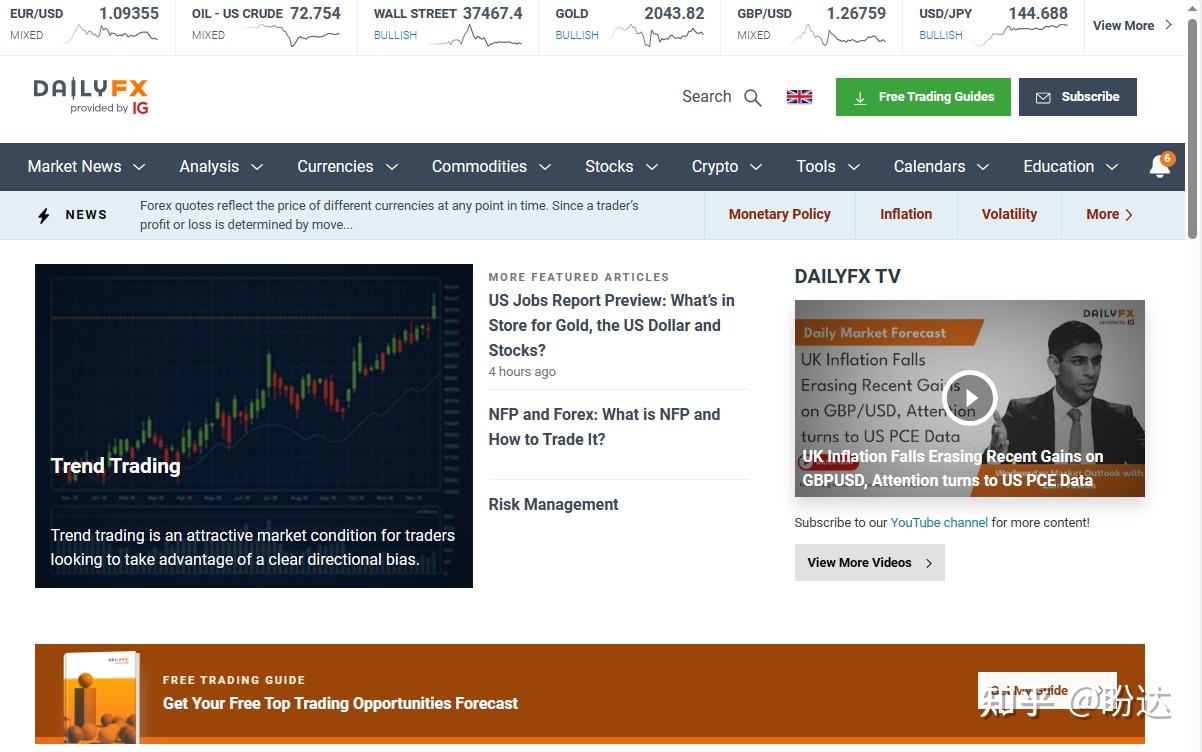1202x752 pixels.
Task: Click the USD/JPY price 144.688
Action: tap(1038, 14)
